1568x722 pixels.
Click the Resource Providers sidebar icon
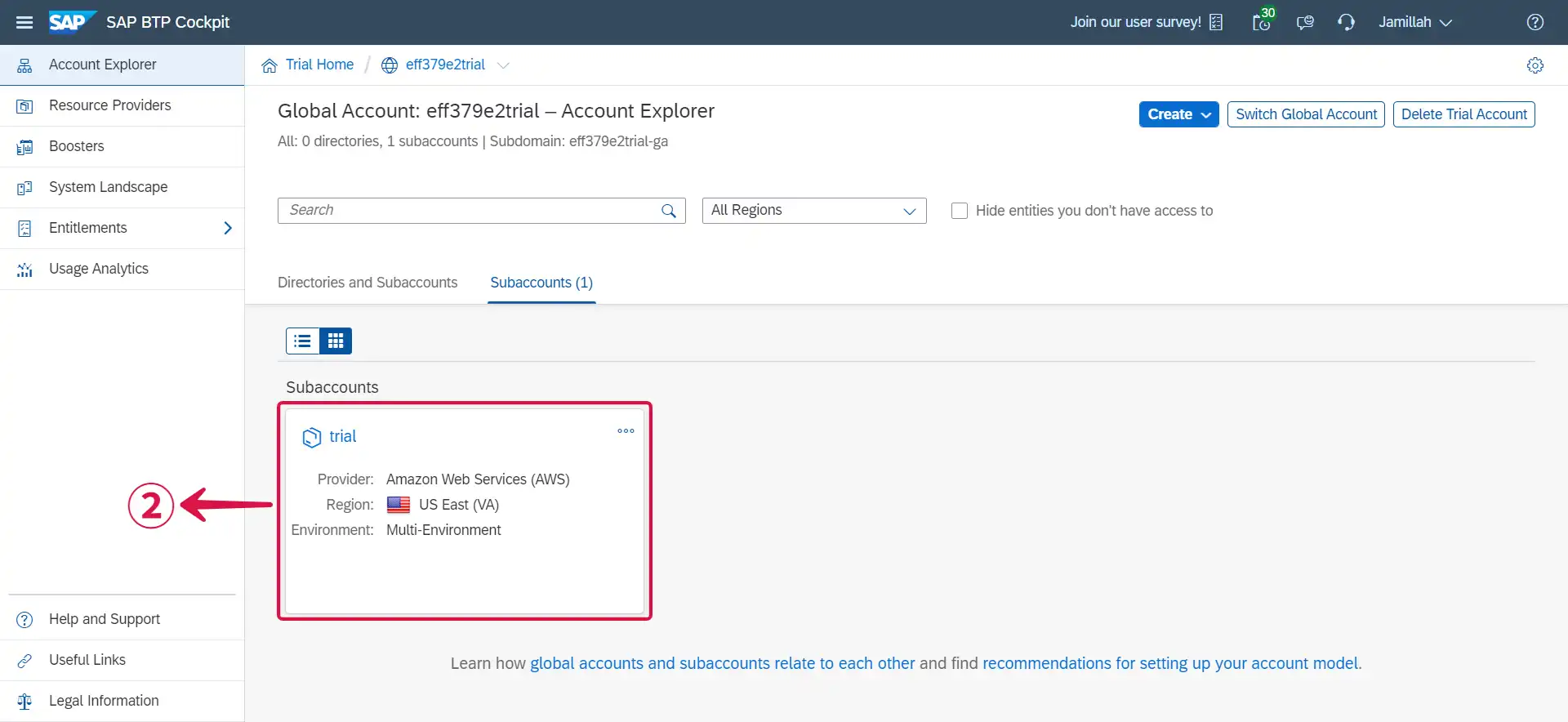coord(24,106)
